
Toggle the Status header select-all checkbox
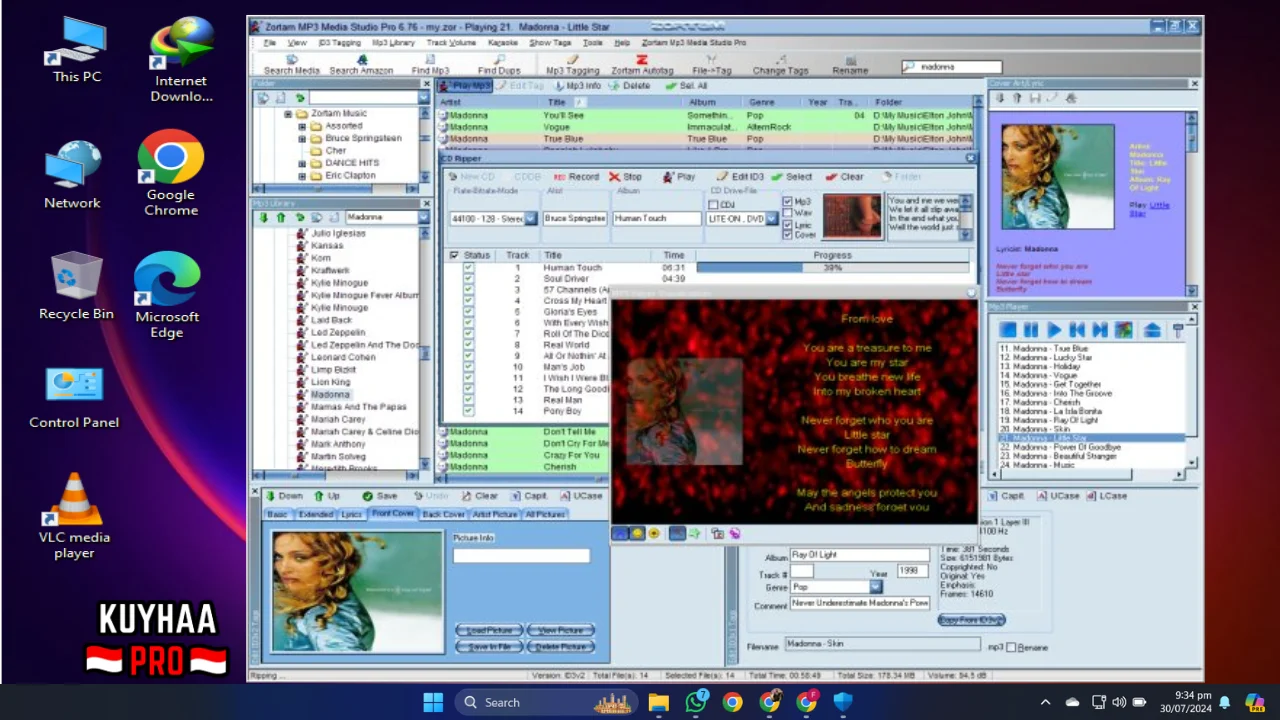coord(455,255)
